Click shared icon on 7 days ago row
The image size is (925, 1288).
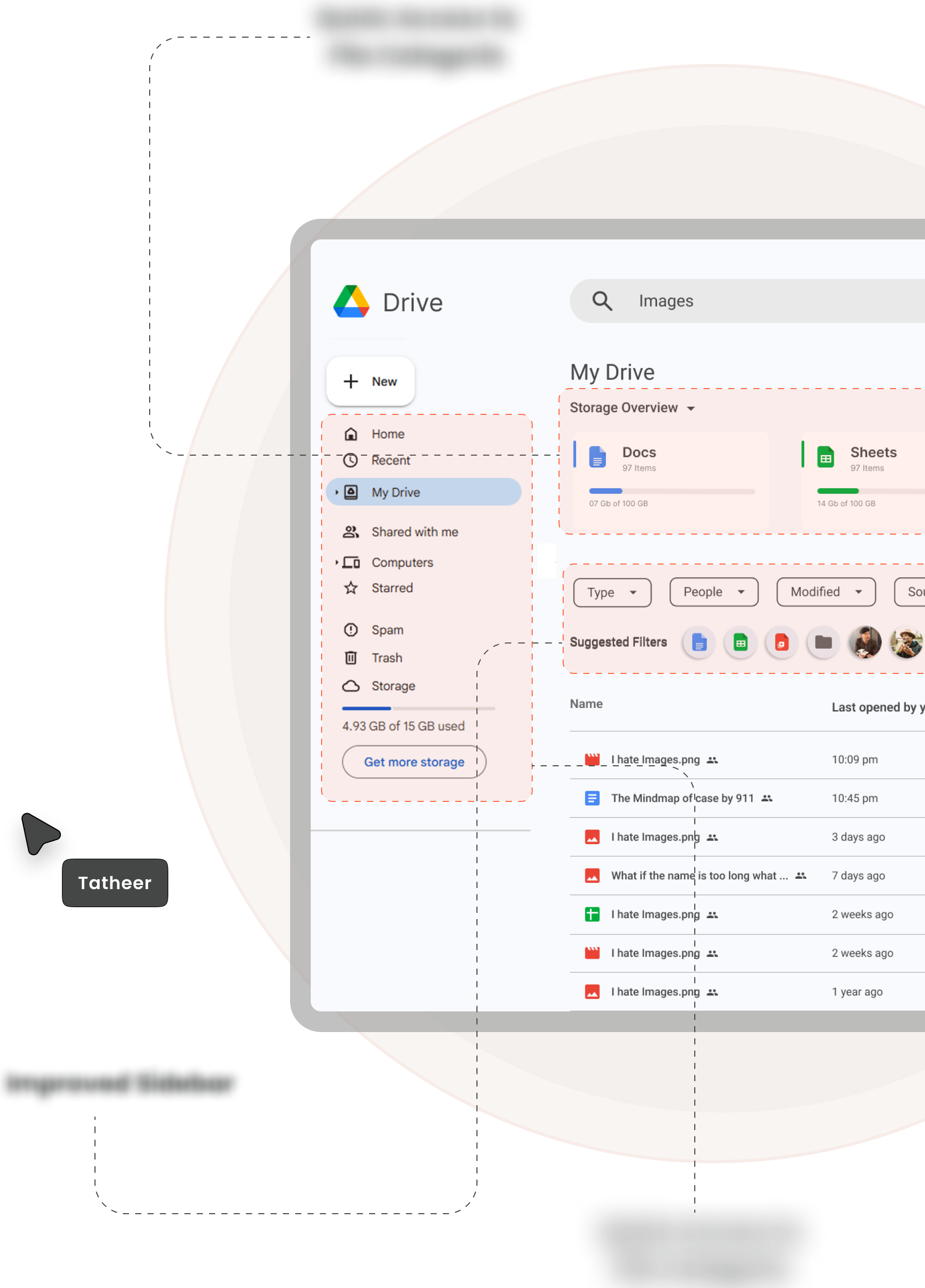[x=801, y=875]
